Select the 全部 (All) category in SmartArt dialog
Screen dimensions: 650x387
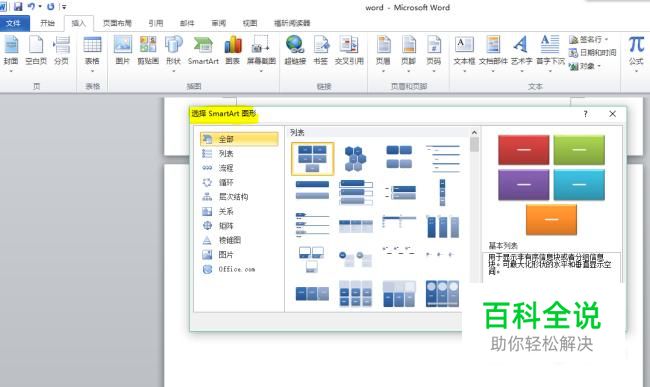(239, 139)
